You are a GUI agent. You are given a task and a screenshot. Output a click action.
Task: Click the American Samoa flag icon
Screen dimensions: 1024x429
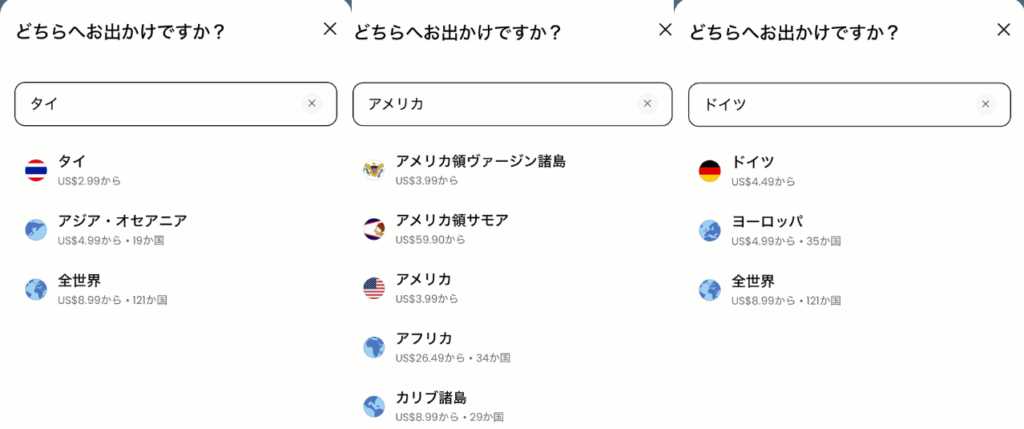[374, 229]
